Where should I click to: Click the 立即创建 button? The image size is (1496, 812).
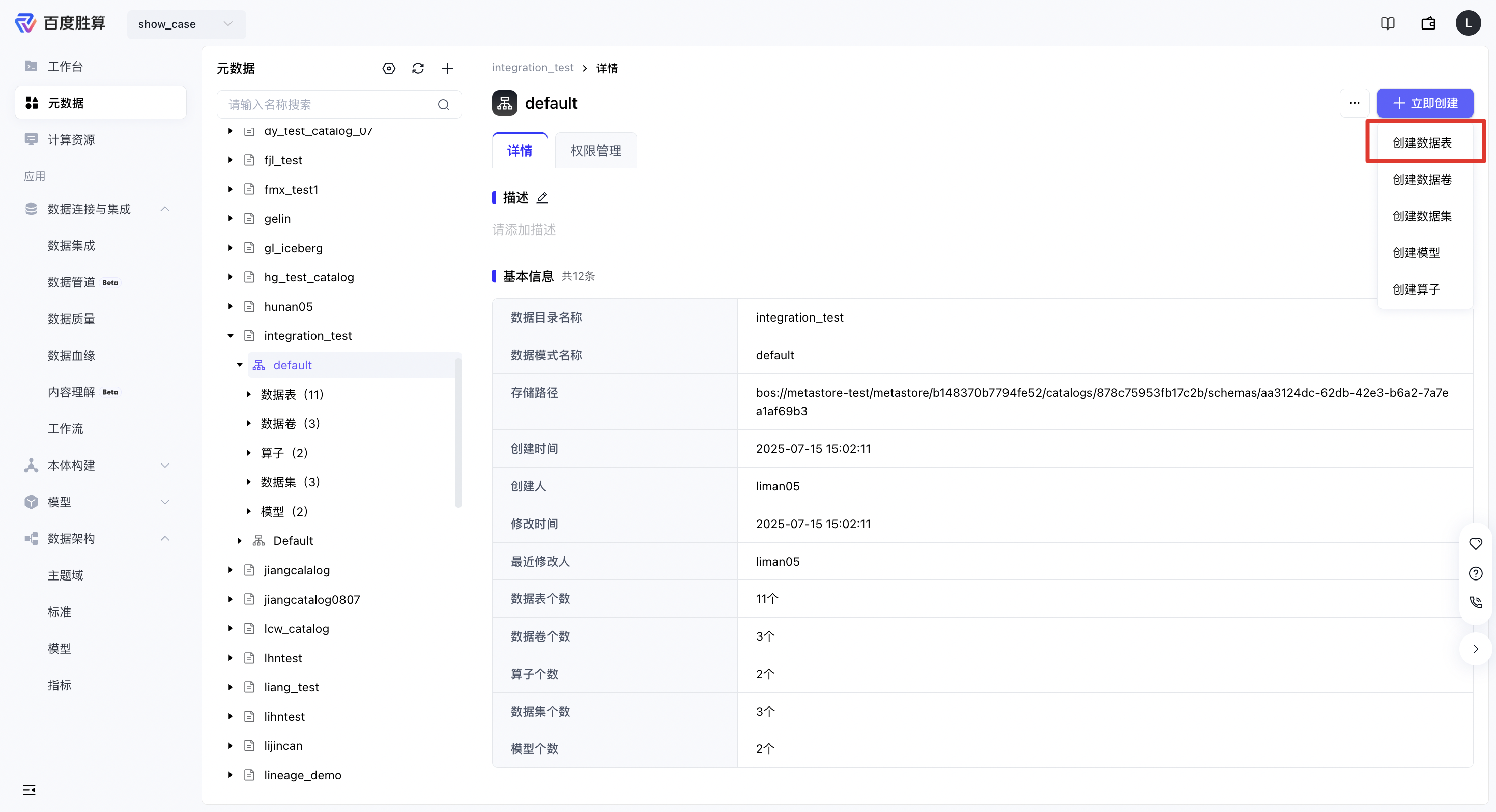pos(1425,103)
